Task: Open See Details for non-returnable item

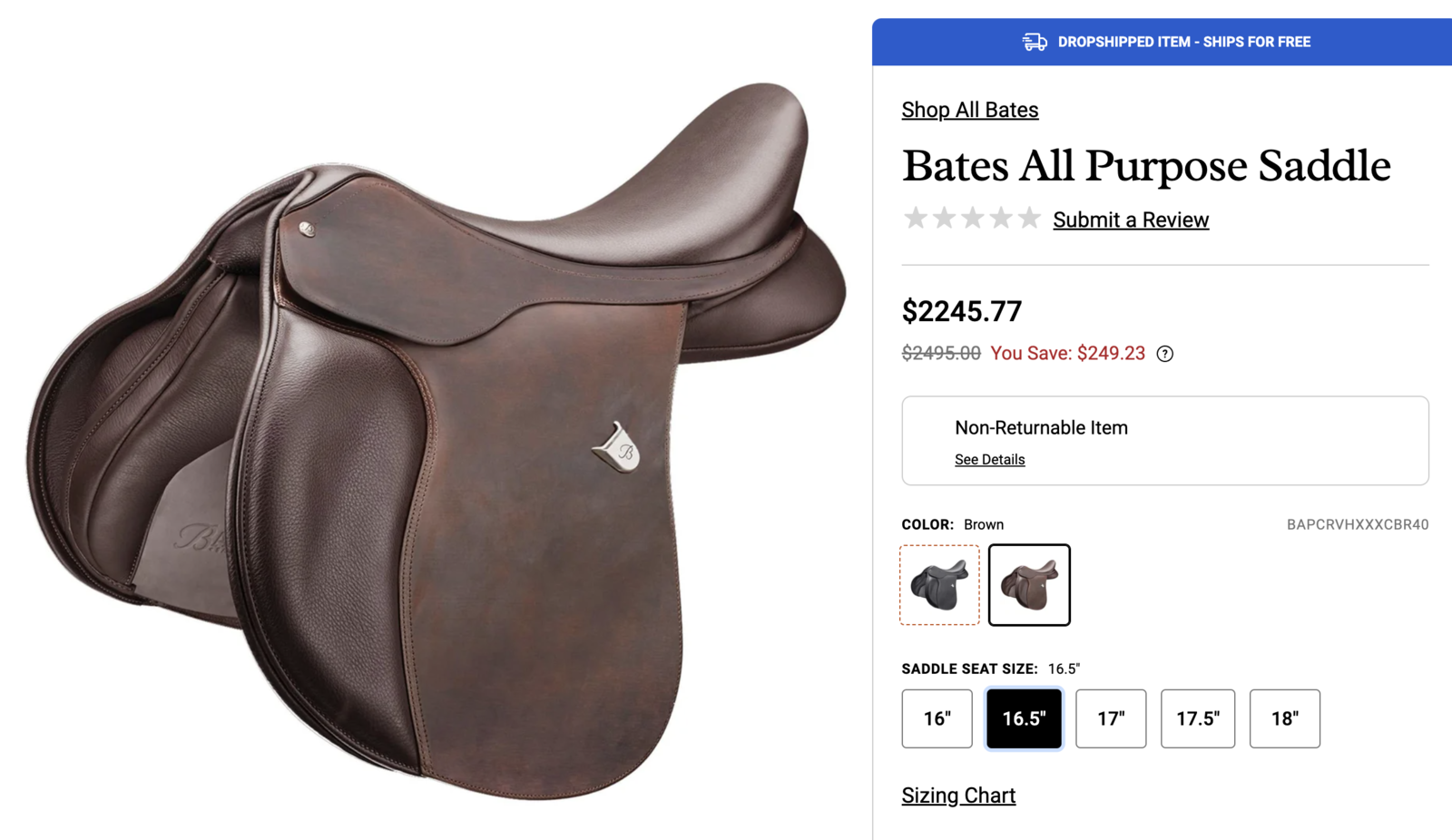Action: pyautogui.click(x=989, y=460)
